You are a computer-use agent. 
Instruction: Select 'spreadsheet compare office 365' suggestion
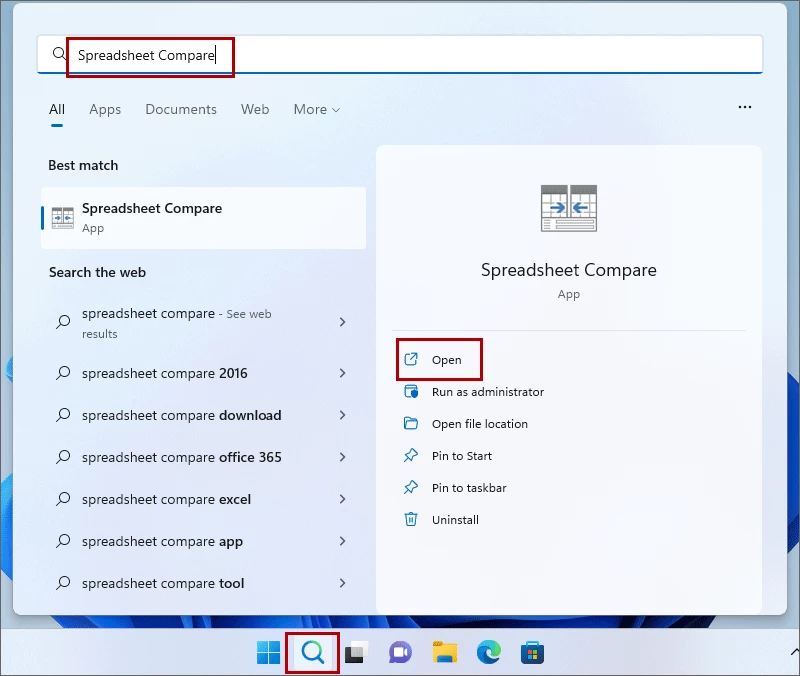coord(204,457)
